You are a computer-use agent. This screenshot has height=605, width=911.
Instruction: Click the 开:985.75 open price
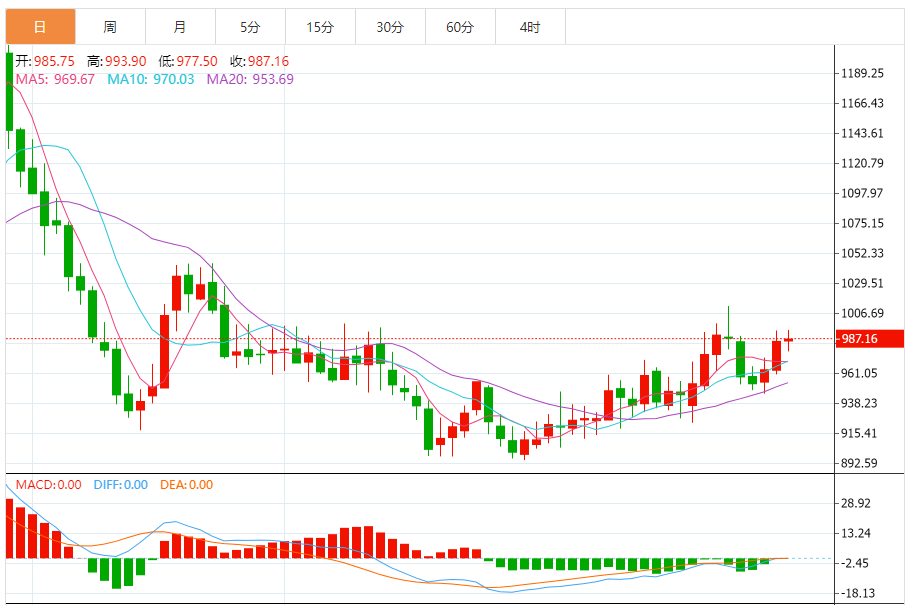coord(45,61)
